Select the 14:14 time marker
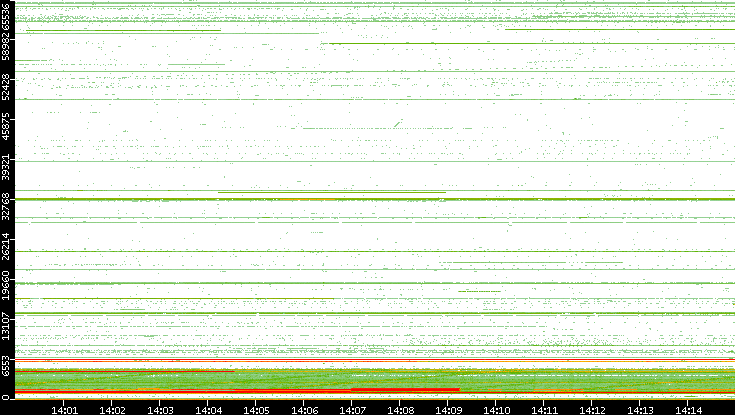 688,409
